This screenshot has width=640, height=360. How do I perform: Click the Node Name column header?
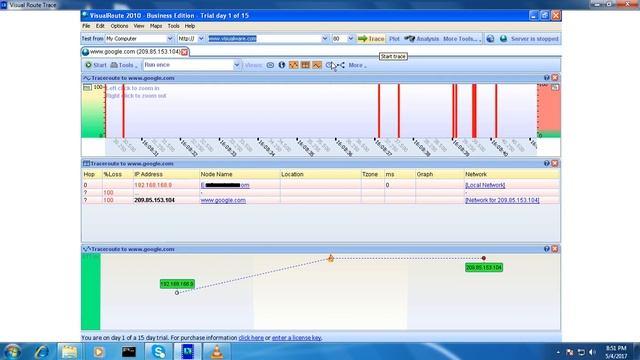(239, 174)
